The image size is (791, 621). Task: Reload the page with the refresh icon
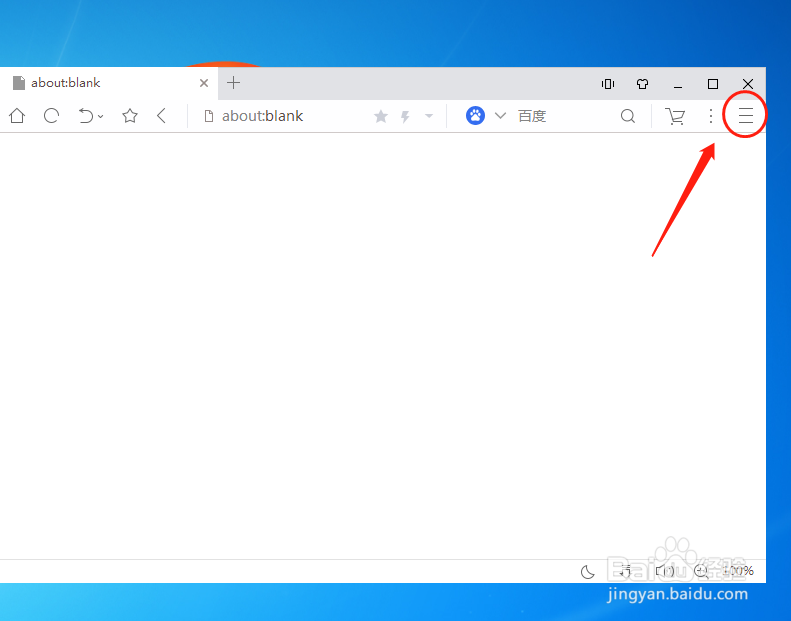point(51,116)
